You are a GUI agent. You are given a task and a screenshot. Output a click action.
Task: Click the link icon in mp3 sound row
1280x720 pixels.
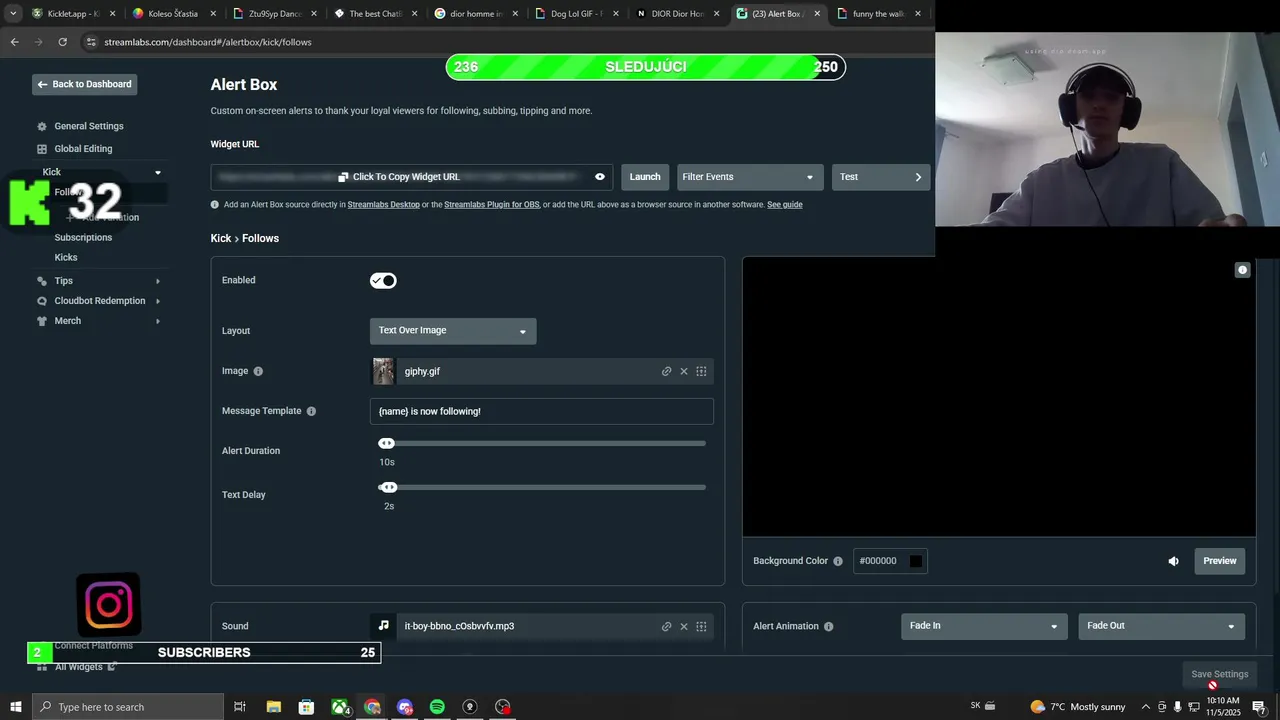point(666,626)
